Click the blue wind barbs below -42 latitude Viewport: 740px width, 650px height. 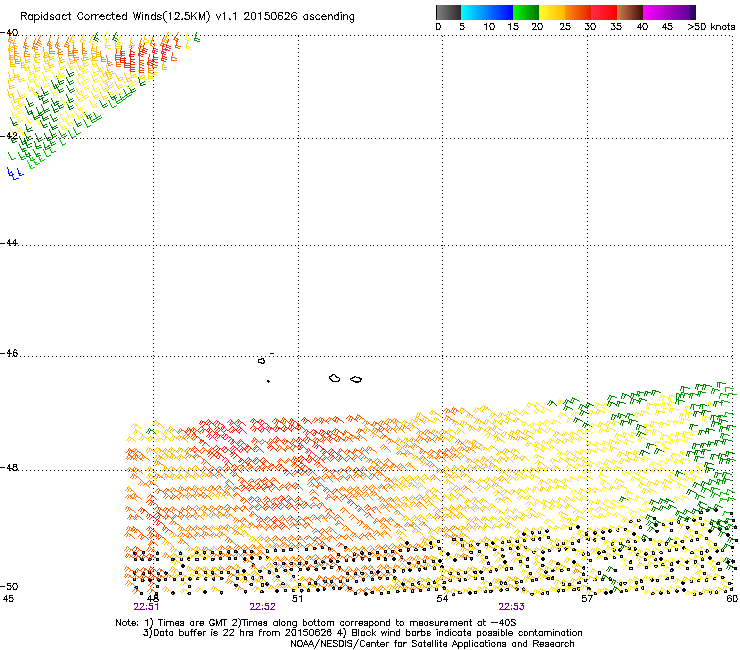[x=15, y=173]
